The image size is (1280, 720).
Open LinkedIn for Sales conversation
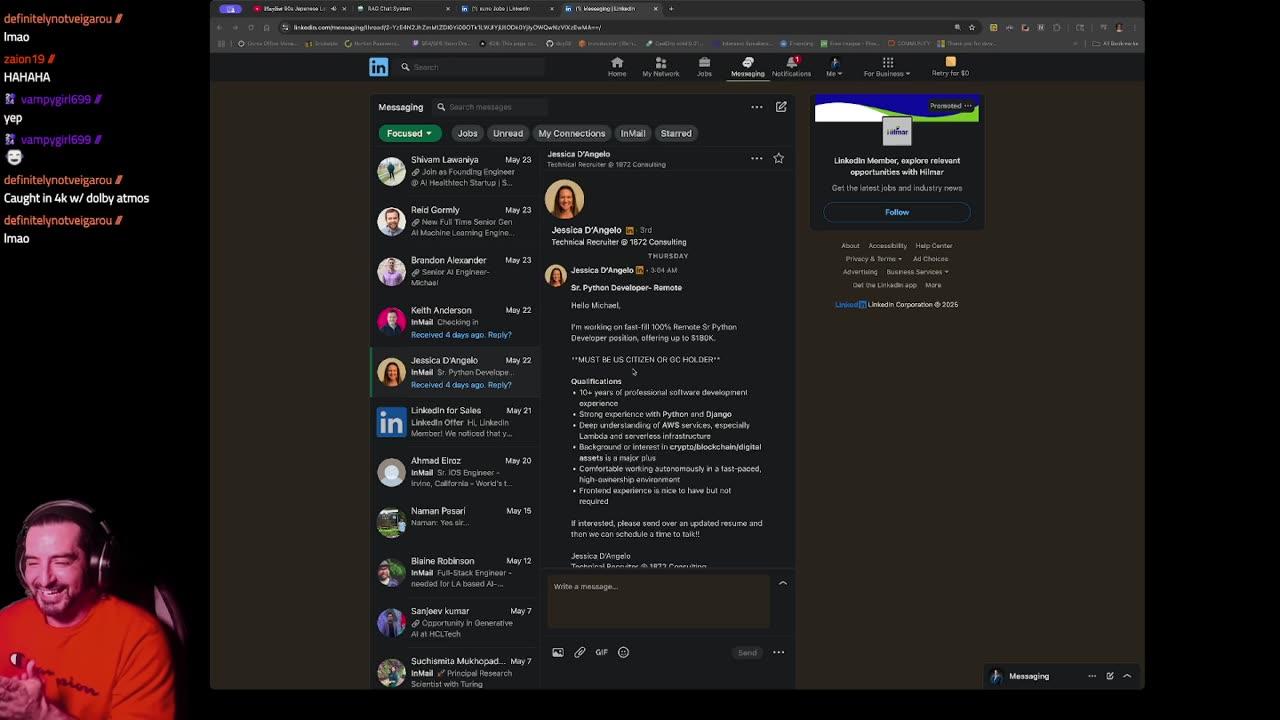455,421
